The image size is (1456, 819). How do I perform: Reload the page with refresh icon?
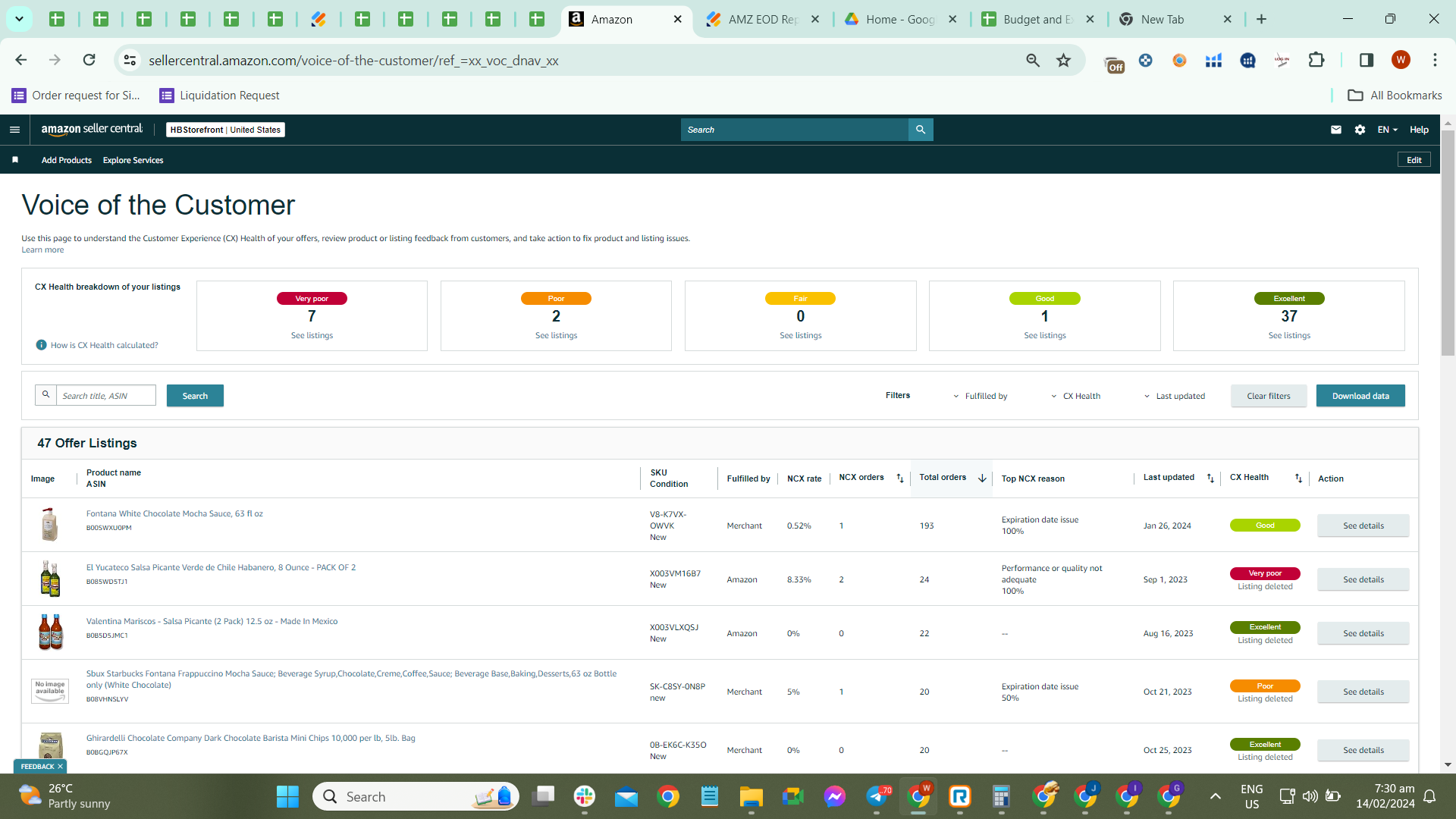[89, 60]
